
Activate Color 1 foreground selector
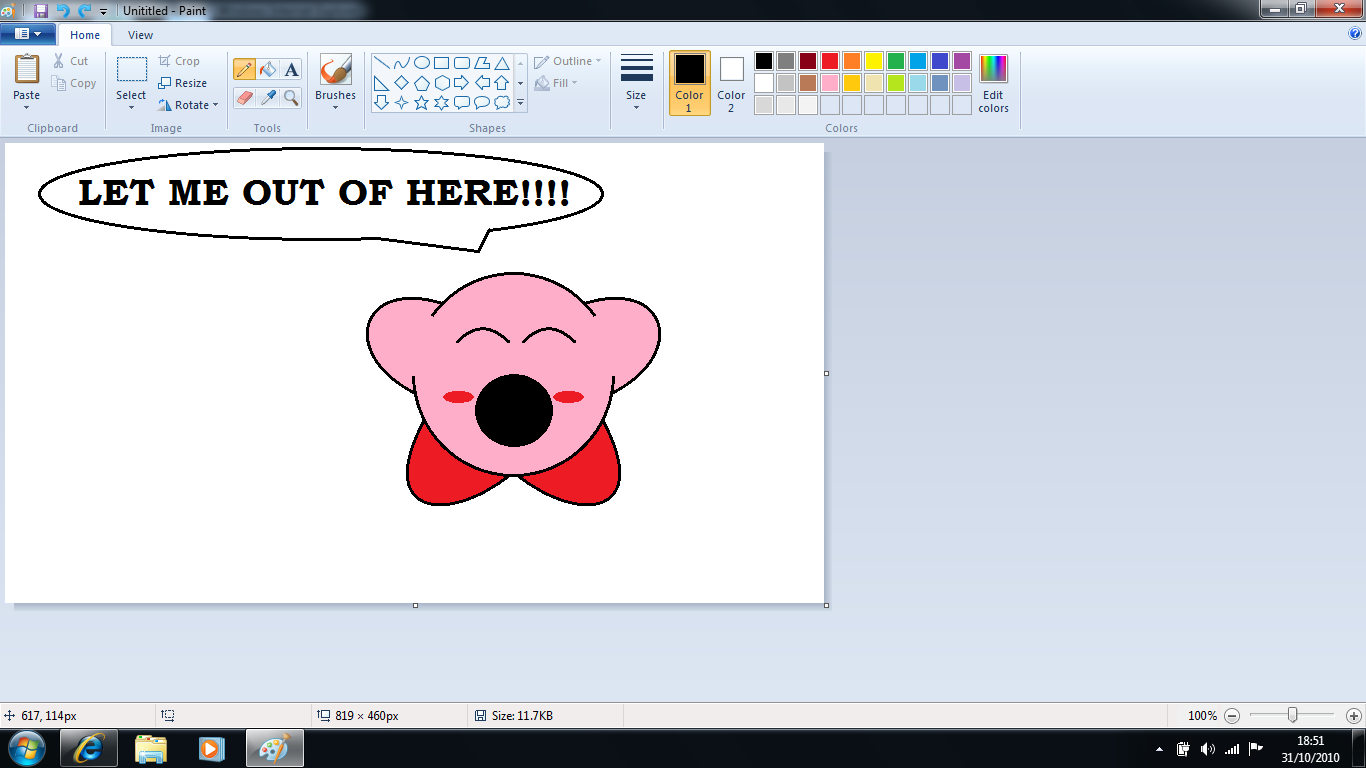click(x=689, y=83)
